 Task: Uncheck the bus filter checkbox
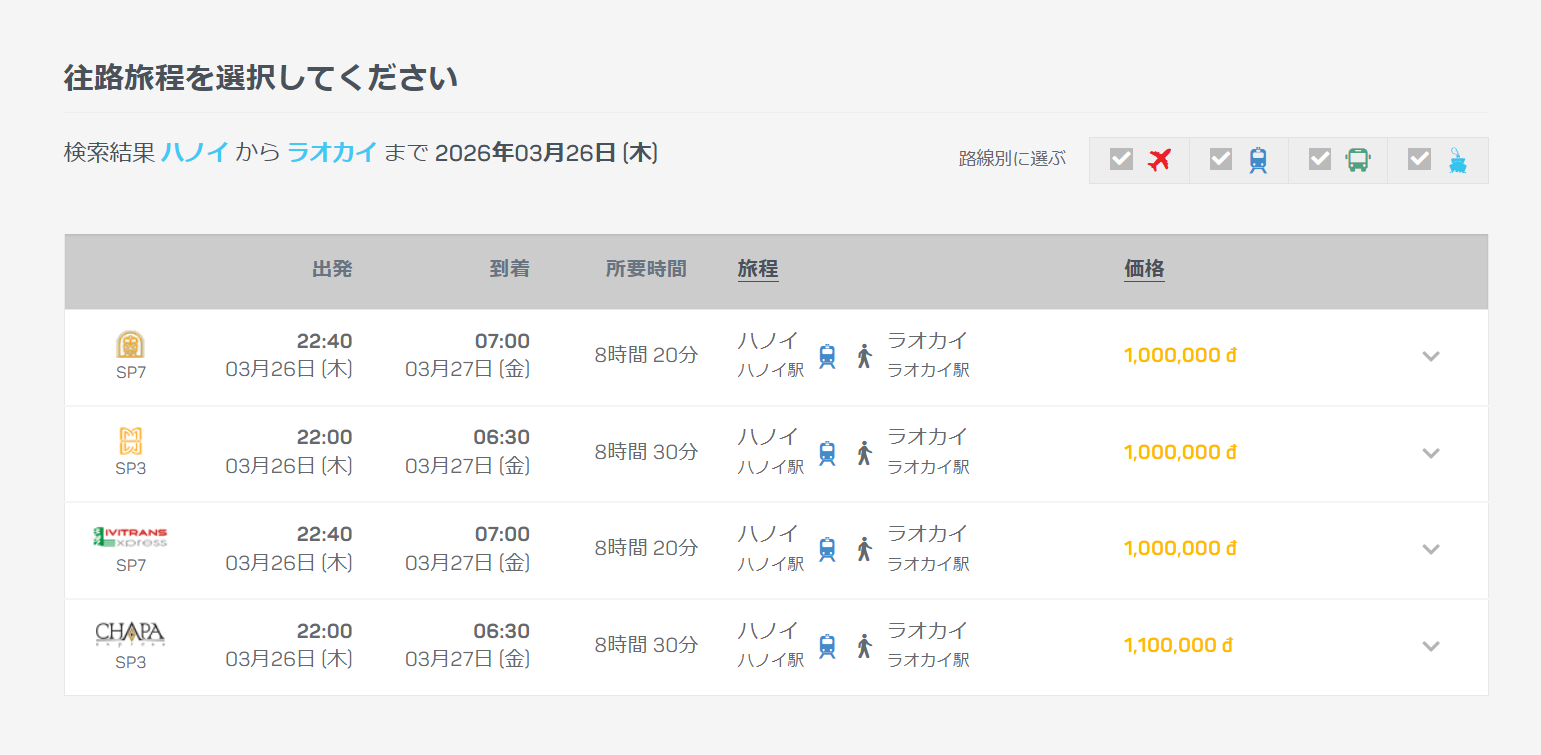coord(1320,159)
